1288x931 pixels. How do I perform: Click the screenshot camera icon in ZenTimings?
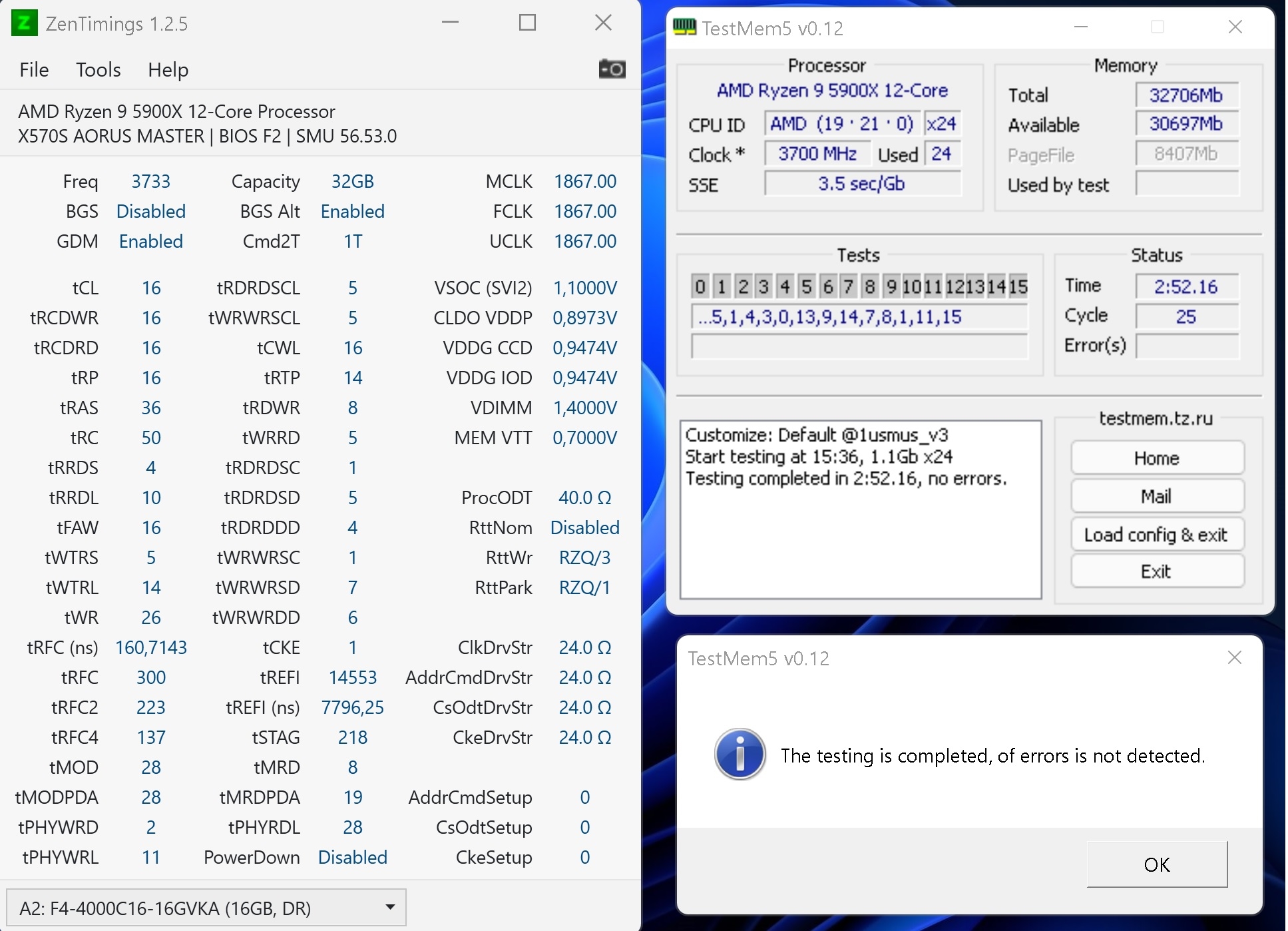tap(612, 69)
